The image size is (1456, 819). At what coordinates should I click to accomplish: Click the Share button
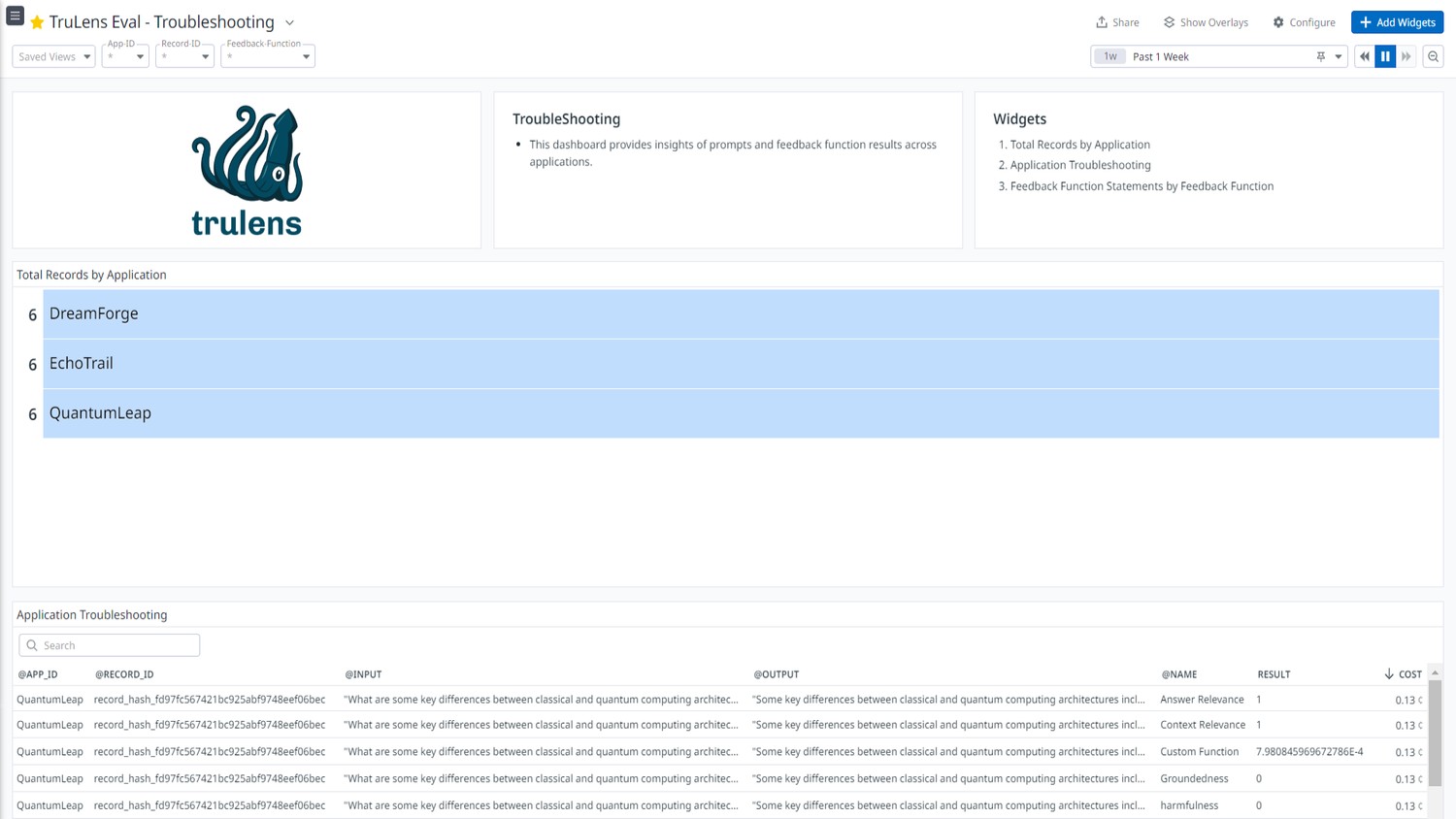pos(1117,22)
